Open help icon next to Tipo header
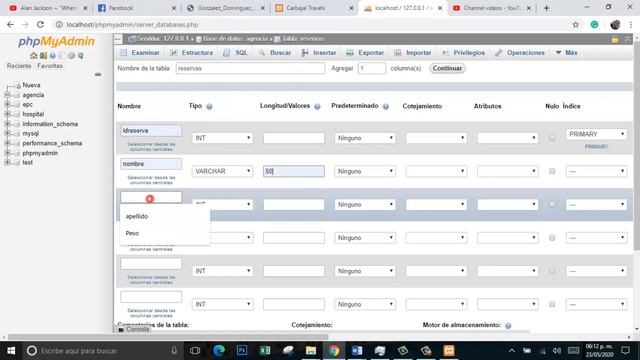 point(209,107)
